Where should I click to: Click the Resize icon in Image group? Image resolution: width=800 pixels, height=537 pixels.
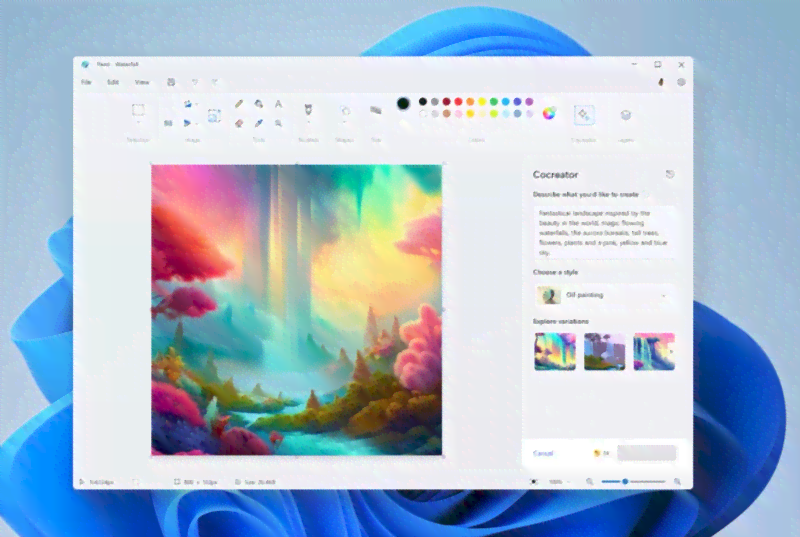168,123
